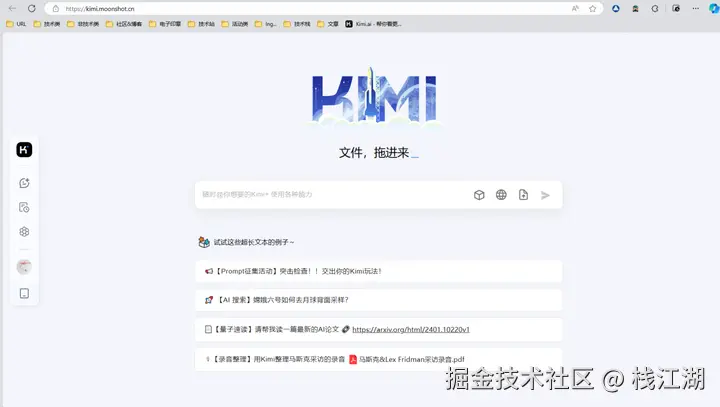The width and height of the screenshot is (720, 407).
Task: Open the mobile app icon in the sidebar
Action: click(24, 294)
